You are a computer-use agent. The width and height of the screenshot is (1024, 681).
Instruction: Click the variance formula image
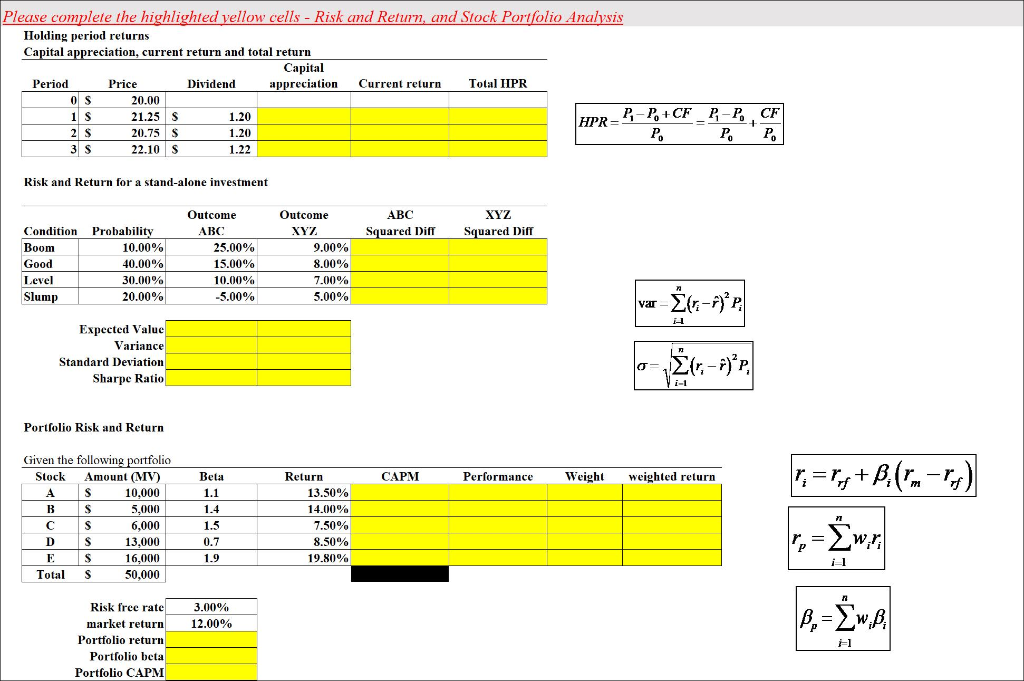(689, 301)
